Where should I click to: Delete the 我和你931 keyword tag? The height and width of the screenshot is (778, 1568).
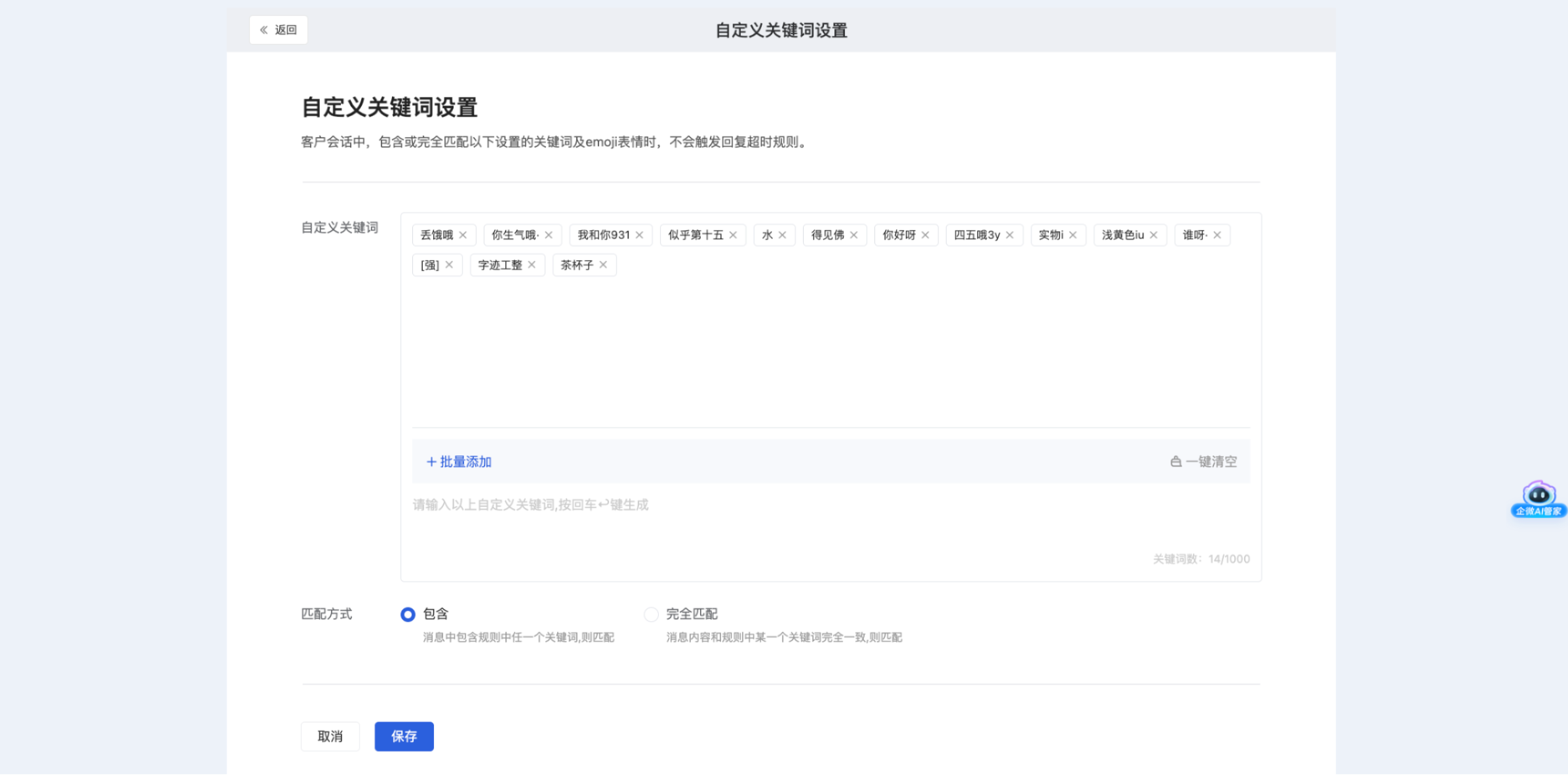(x=639, y=235)
